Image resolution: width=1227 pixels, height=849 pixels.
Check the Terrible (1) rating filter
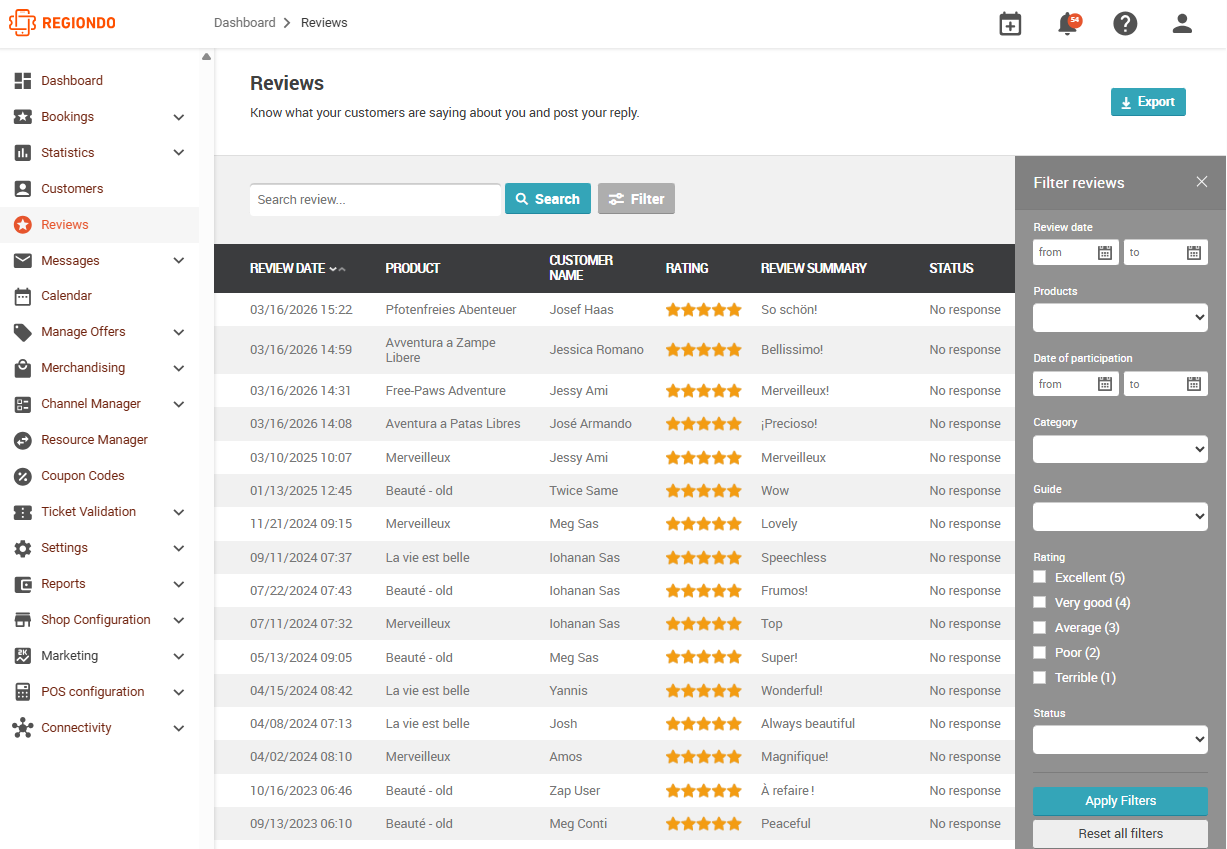pyautogui.click(x=1040, y=677)
